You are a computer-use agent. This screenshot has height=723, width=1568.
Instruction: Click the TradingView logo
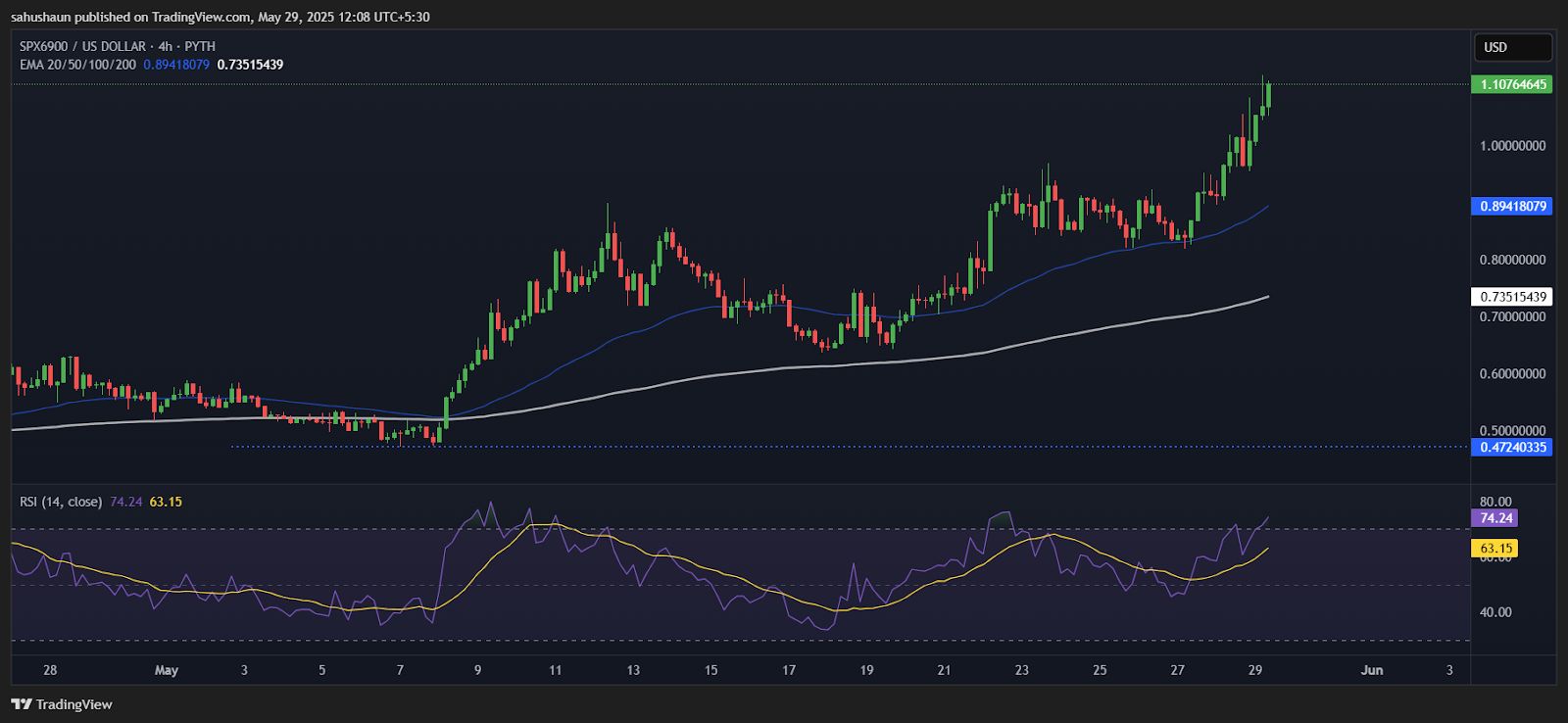[x=61, y=703]
